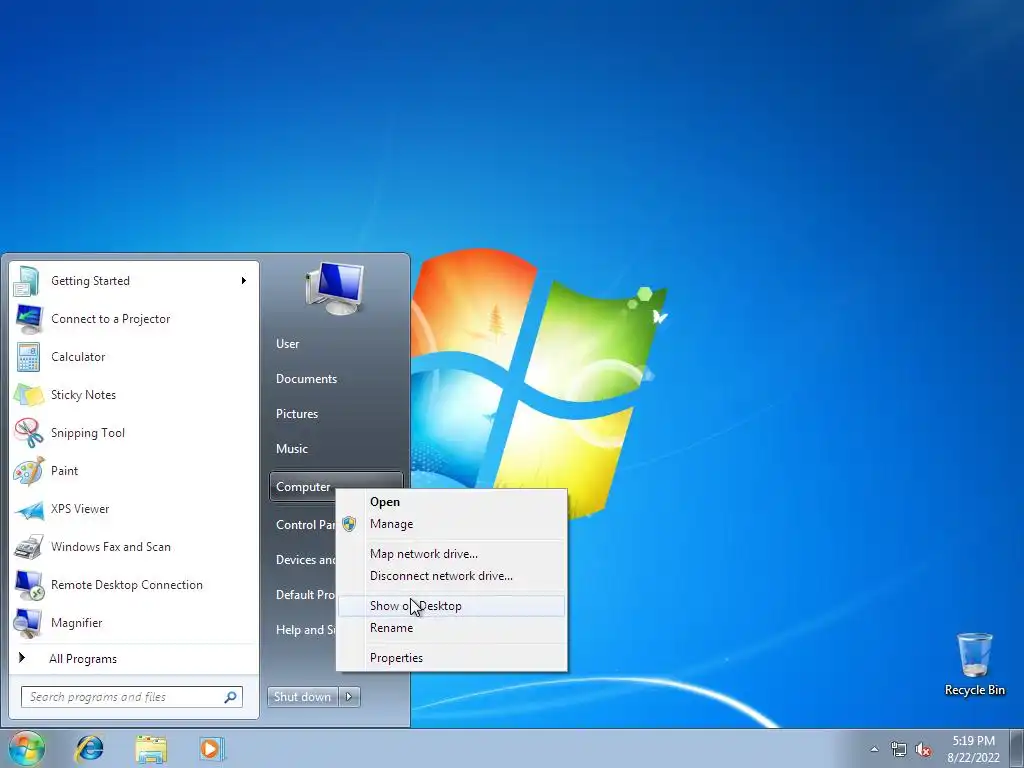Image resolution: width=1024 pixels, height=768 pixels.
Task: Open Properties from context menu
Action: (452, 658)
